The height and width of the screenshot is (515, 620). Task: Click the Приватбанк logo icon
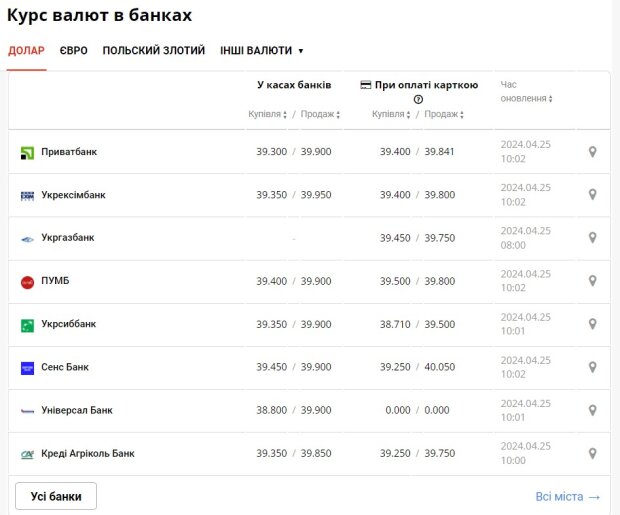coord(27,153)
